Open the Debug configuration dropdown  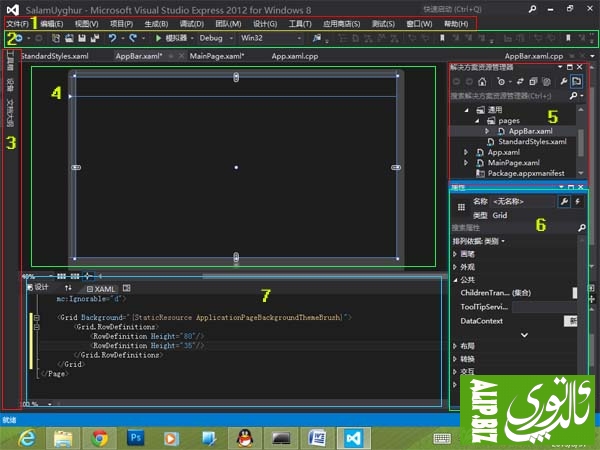[216, 38]
